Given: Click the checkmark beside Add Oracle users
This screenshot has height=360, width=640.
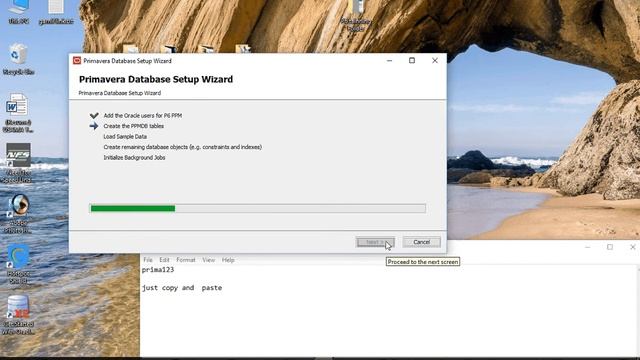Looking at the screenshot, I should 94,116.
